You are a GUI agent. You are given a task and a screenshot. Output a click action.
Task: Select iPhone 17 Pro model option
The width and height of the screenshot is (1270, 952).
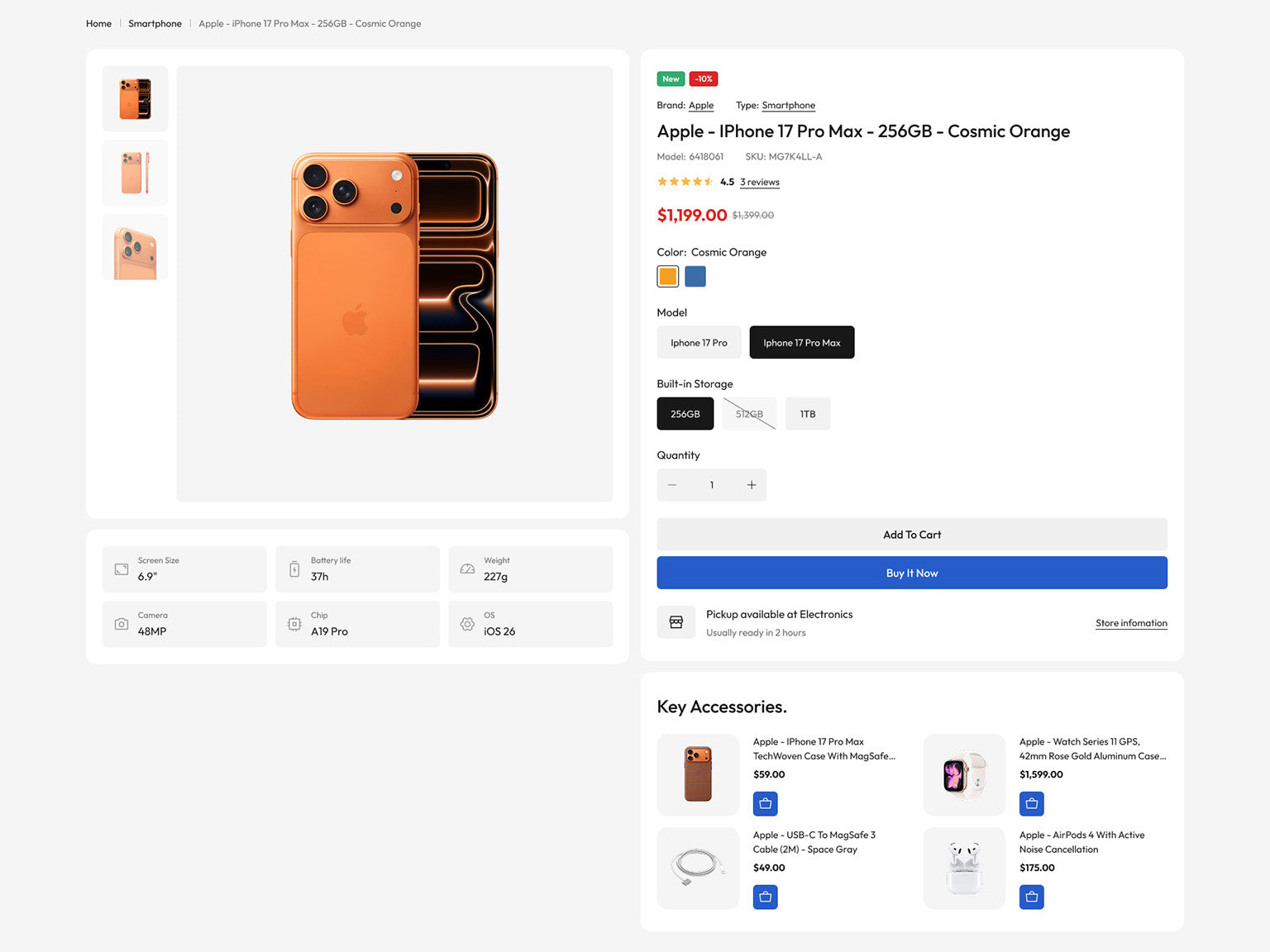699,343
